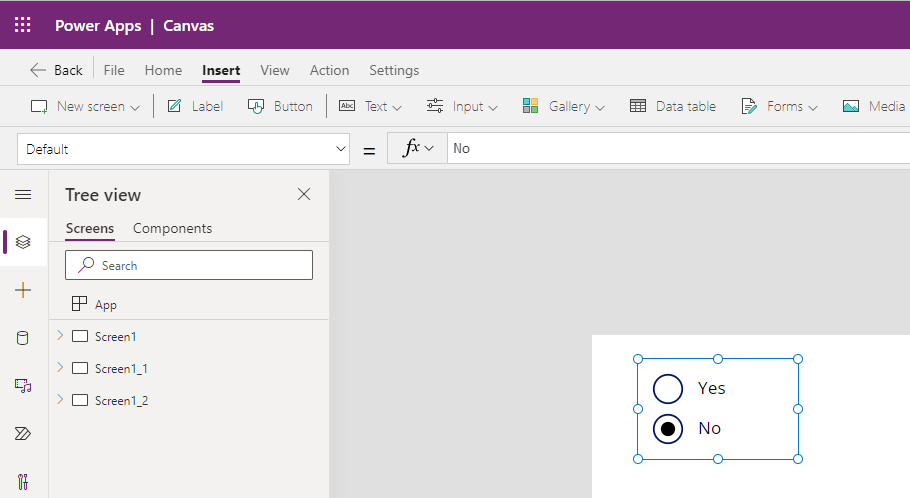Switch to the Components tab
Image resolution: width=910 pixels, height=498 pixels.
pyautogui.click(x=172, y=228)
